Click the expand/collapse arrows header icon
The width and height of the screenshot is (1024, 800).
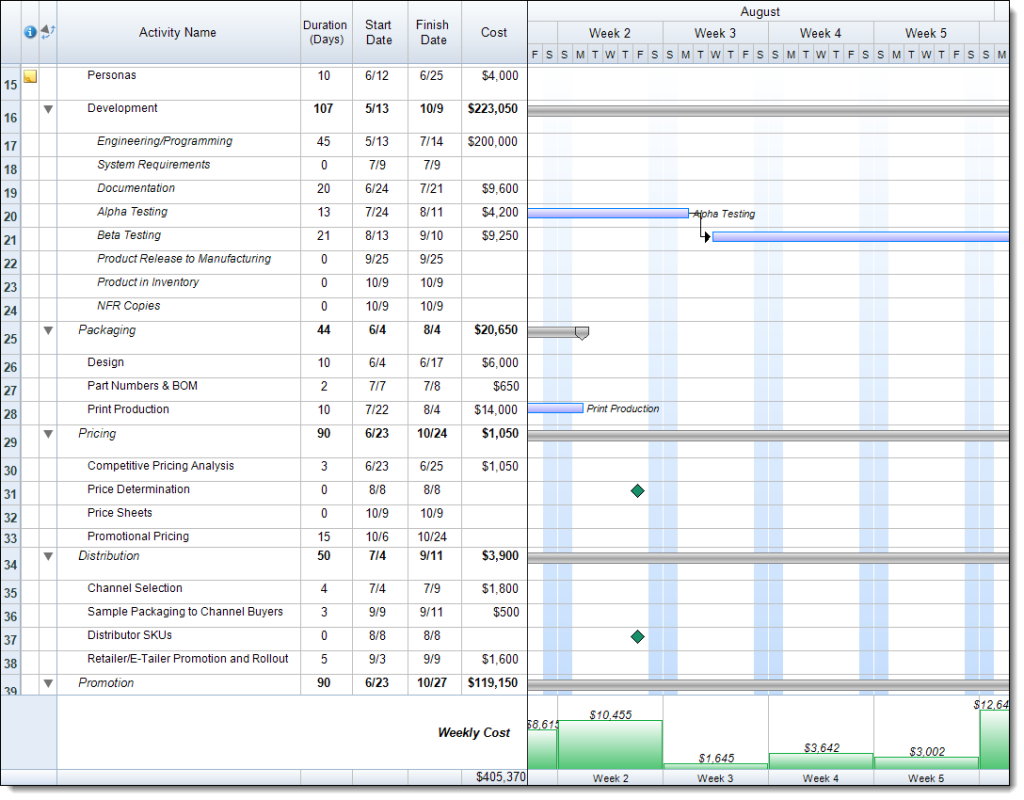click(x=47, y=32)
